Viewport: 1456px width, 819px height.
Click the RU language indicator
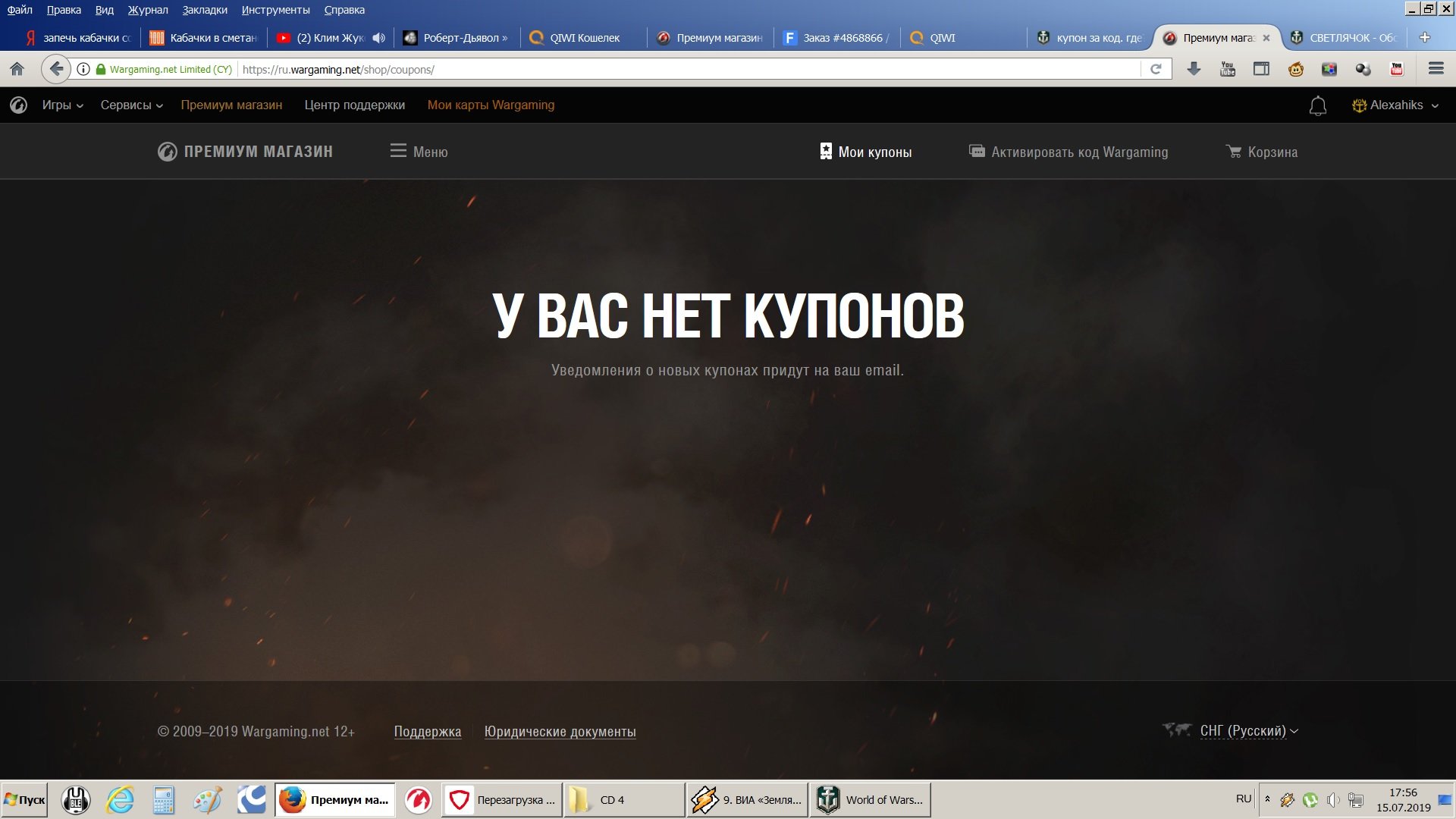click(x=1244, y=799)
